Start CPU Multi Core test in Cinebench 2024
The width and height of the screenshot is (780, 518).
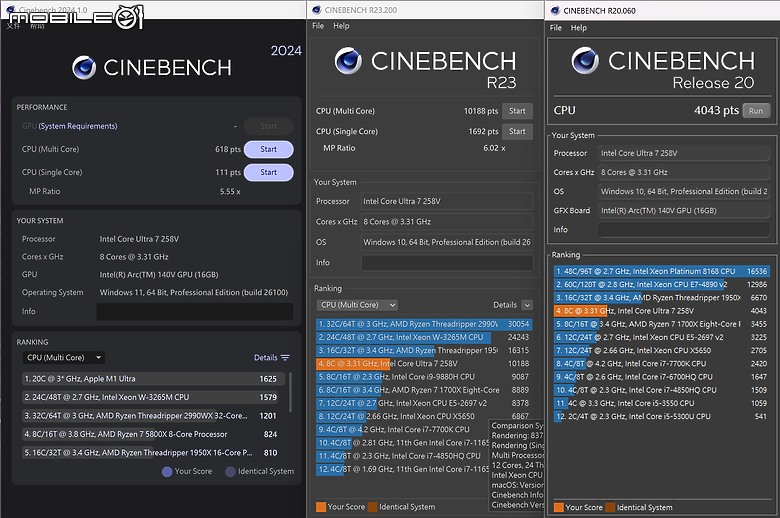pos(269,149)
